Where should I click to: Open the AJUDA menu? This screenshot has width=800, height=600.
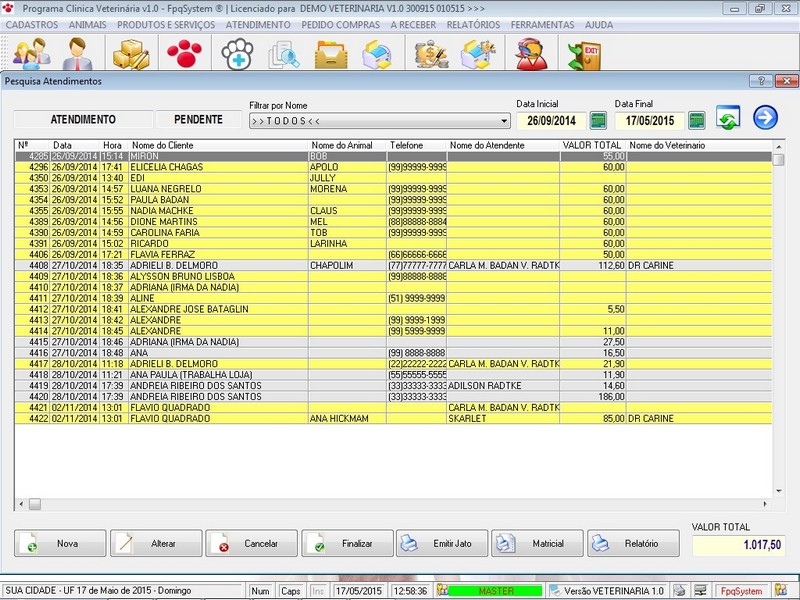pos(599,25)
